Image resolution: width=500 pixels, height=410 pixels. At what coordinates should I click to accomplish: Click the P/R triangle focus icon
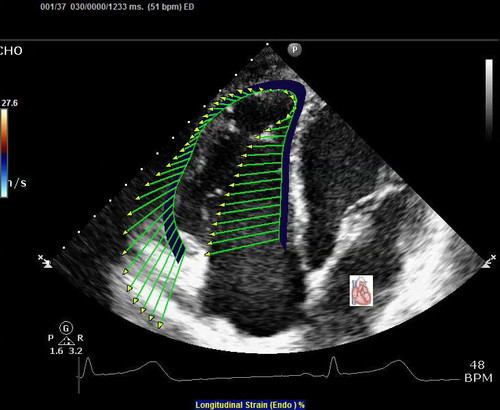(66, 341)
